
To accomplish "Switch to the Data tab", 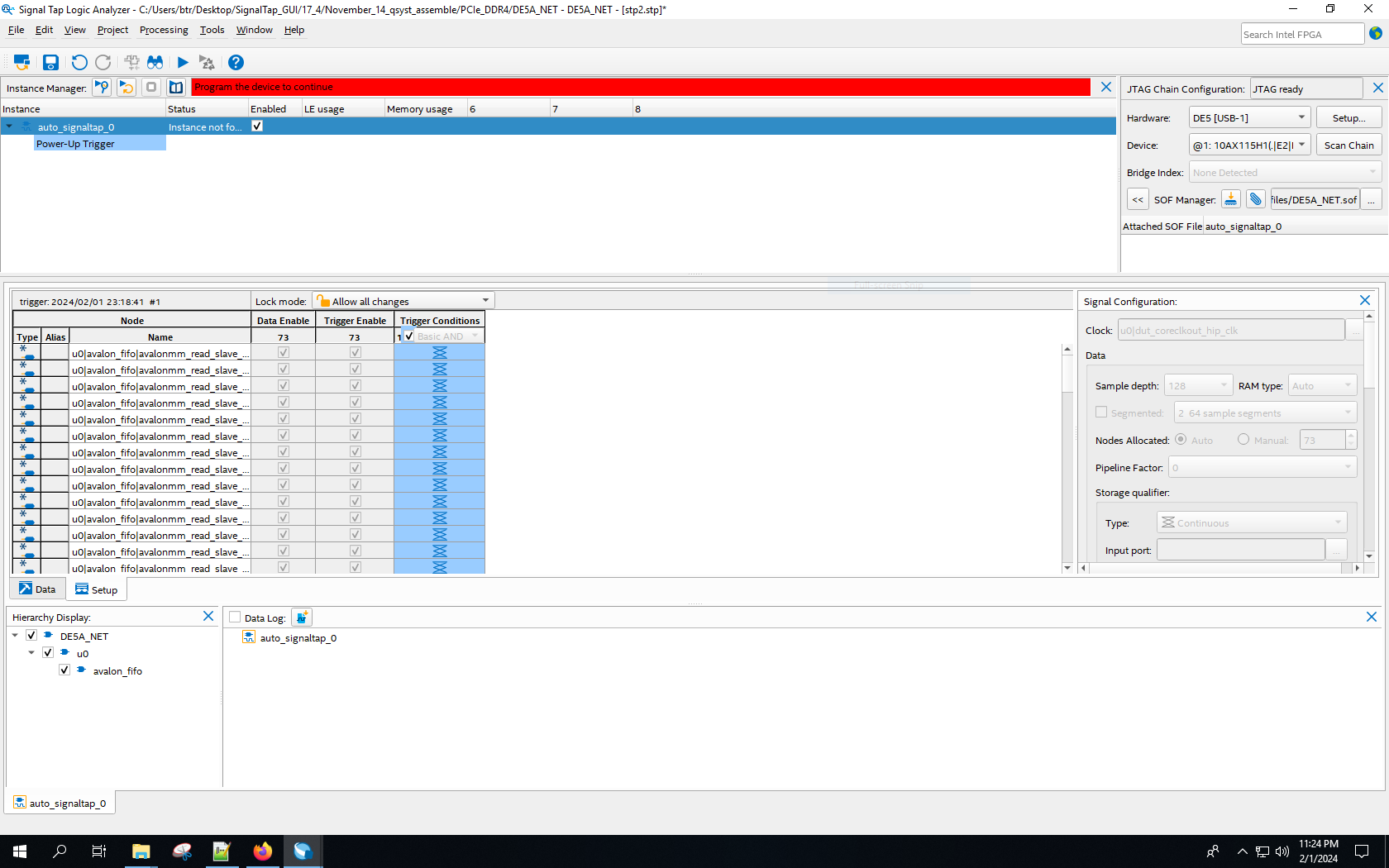I will tap(37, 589).
